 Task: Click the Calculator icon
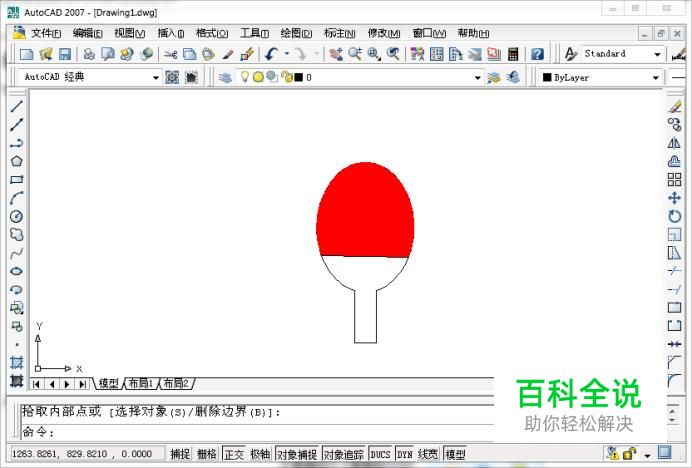(513, 54)
